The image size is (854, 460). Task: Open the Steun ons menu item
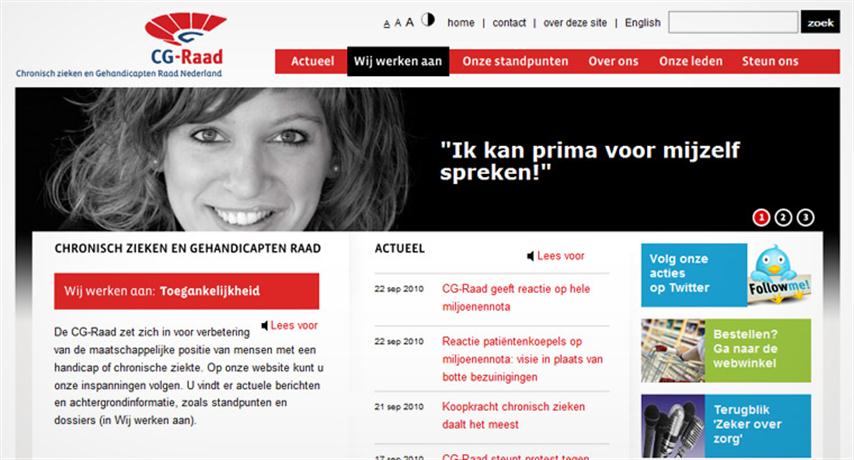coord(770,62)
